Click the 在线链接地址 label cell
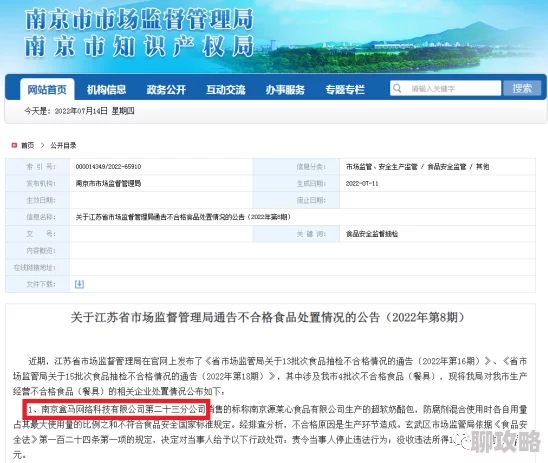The width and height of the screenshot is (548, 463). pos(38,267)
